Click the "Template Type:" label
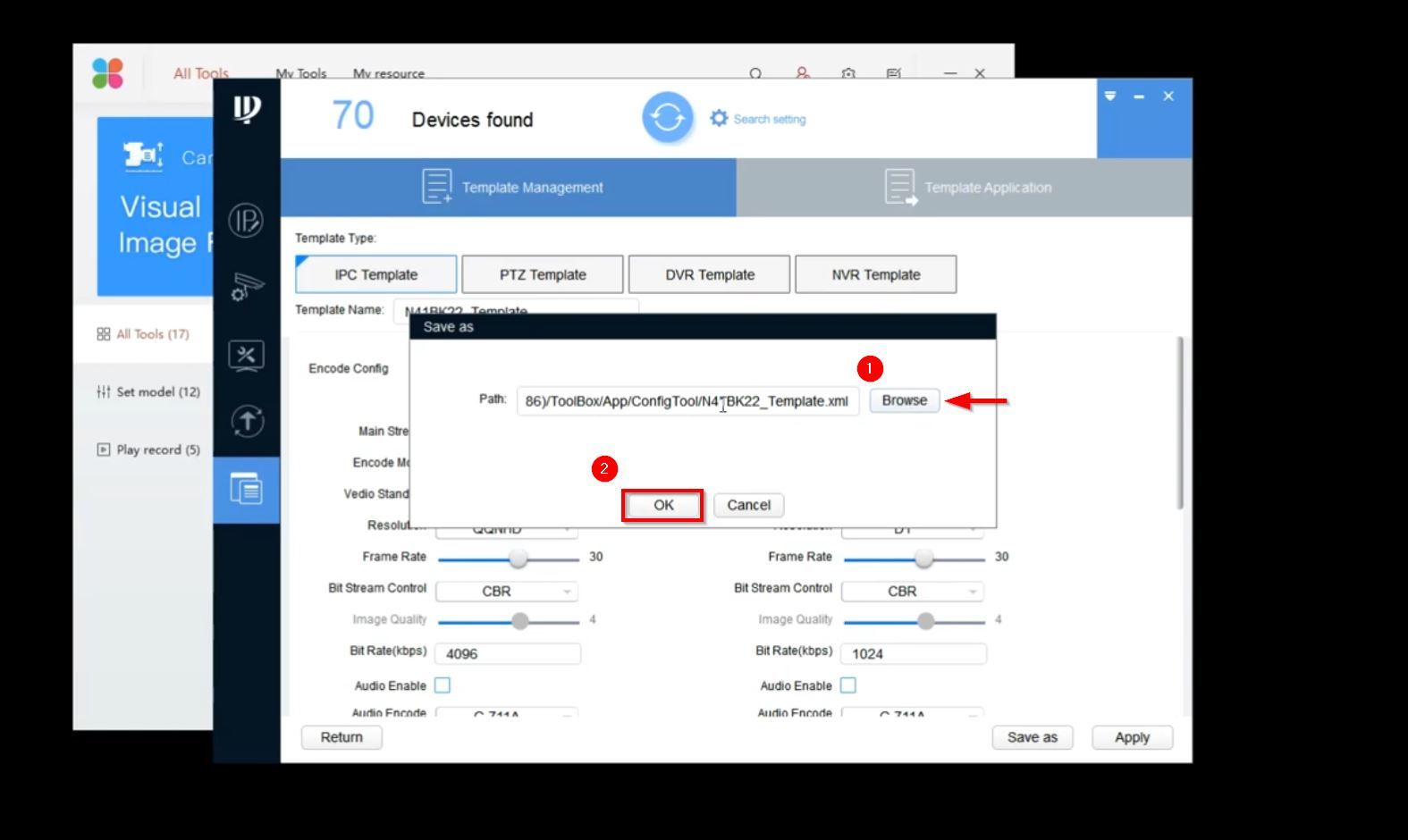The height and width of the screenshot is (840, 1408). pyautogui.click(x=336, y=239)
